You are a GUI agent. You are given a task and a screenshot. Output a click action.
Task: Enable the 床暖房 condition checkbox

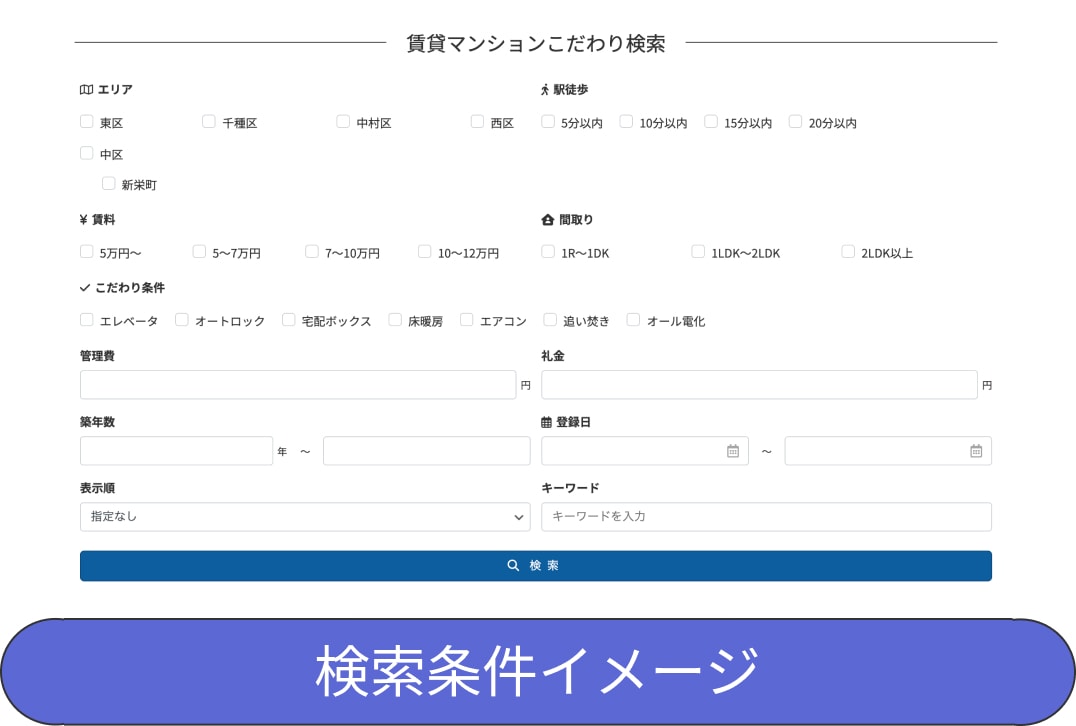click(395, 320)
